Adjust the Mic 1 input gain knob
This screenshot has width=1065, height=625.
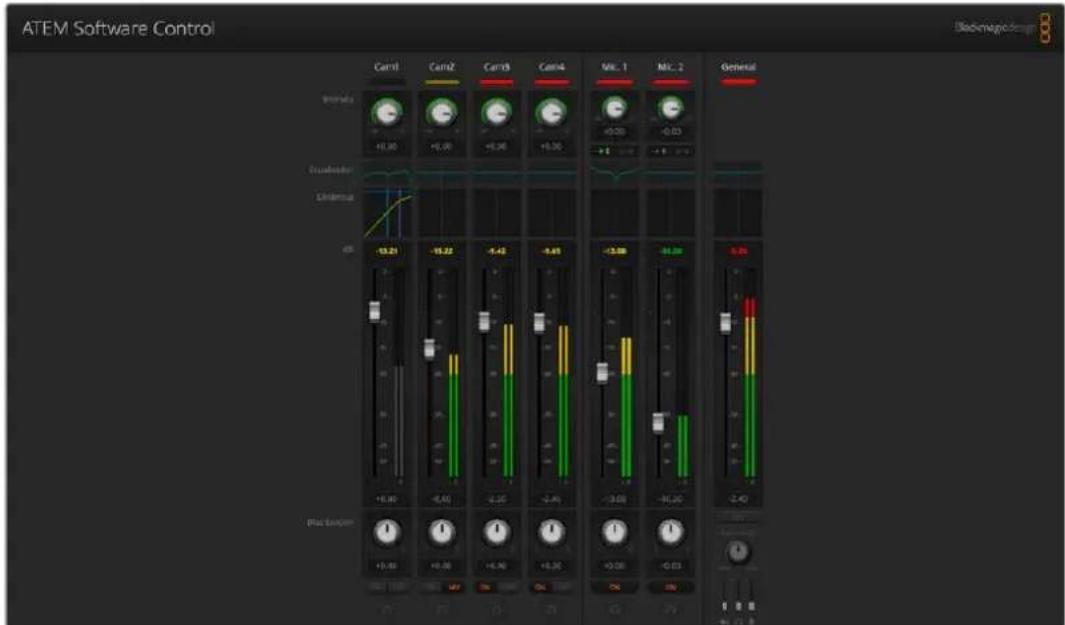(615, 107)
